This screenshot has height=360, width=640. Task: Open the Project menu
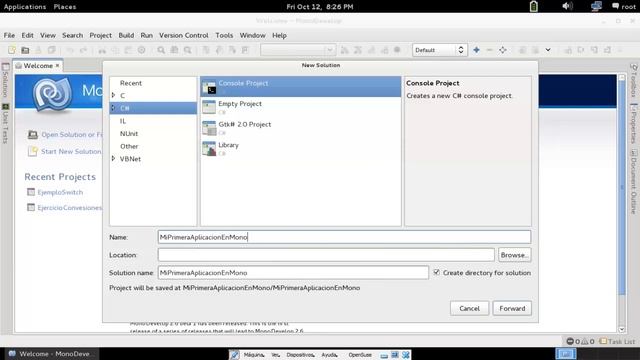(x=100, y=35)
